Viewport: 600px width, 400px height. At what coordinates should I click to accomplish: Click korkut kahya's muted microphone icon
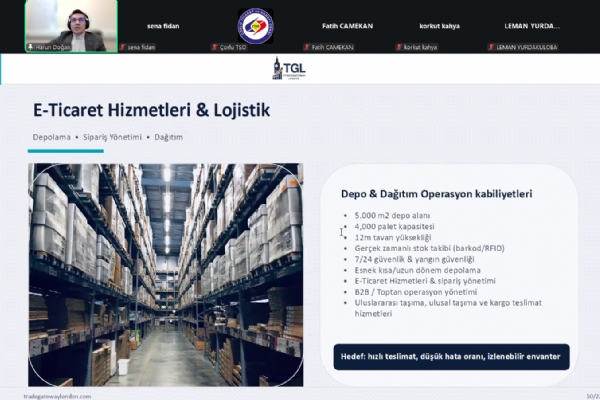point(399,47)
